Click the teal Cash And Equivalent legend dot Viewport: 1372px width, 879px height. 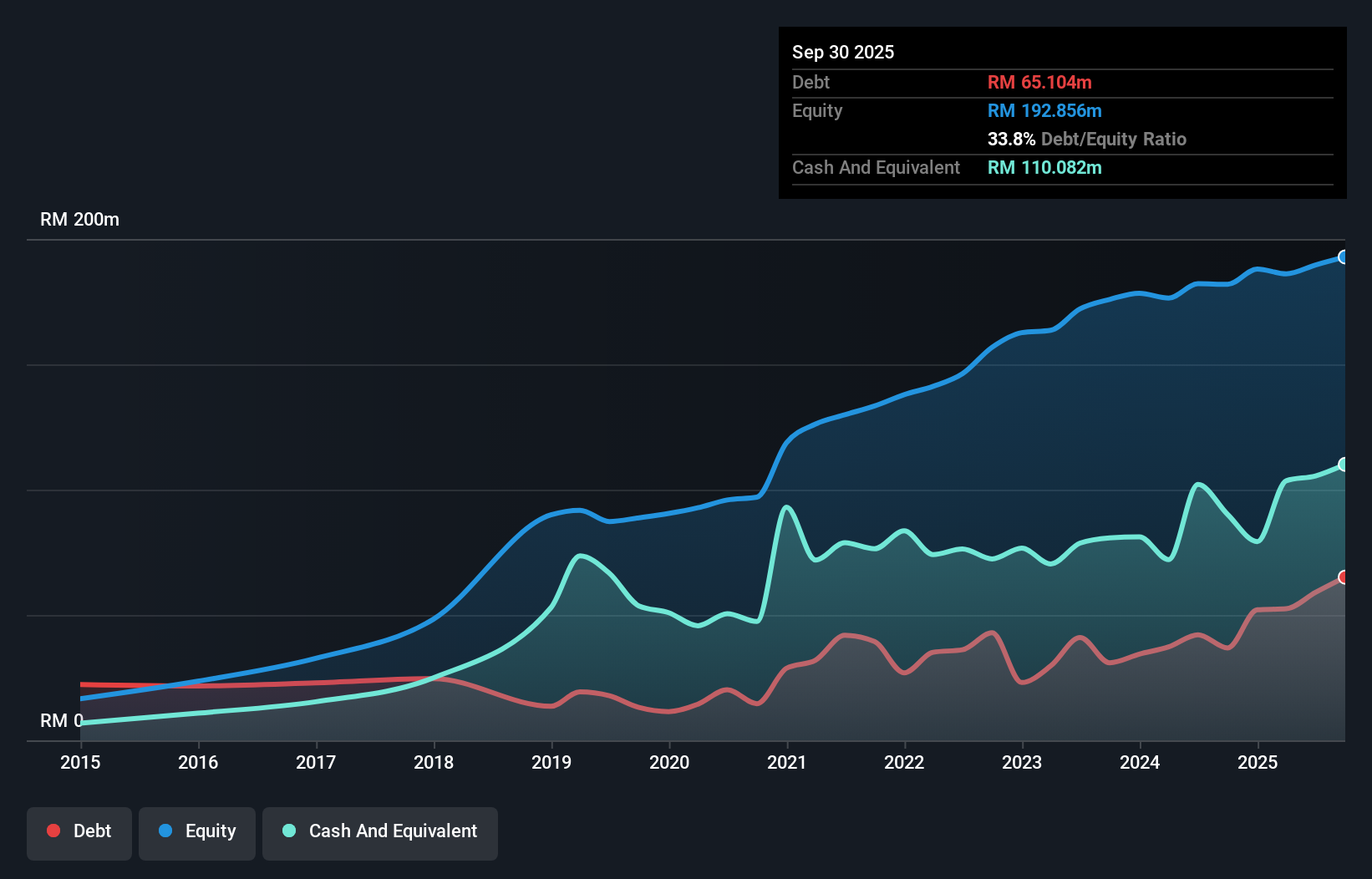(x=287, y=831)
